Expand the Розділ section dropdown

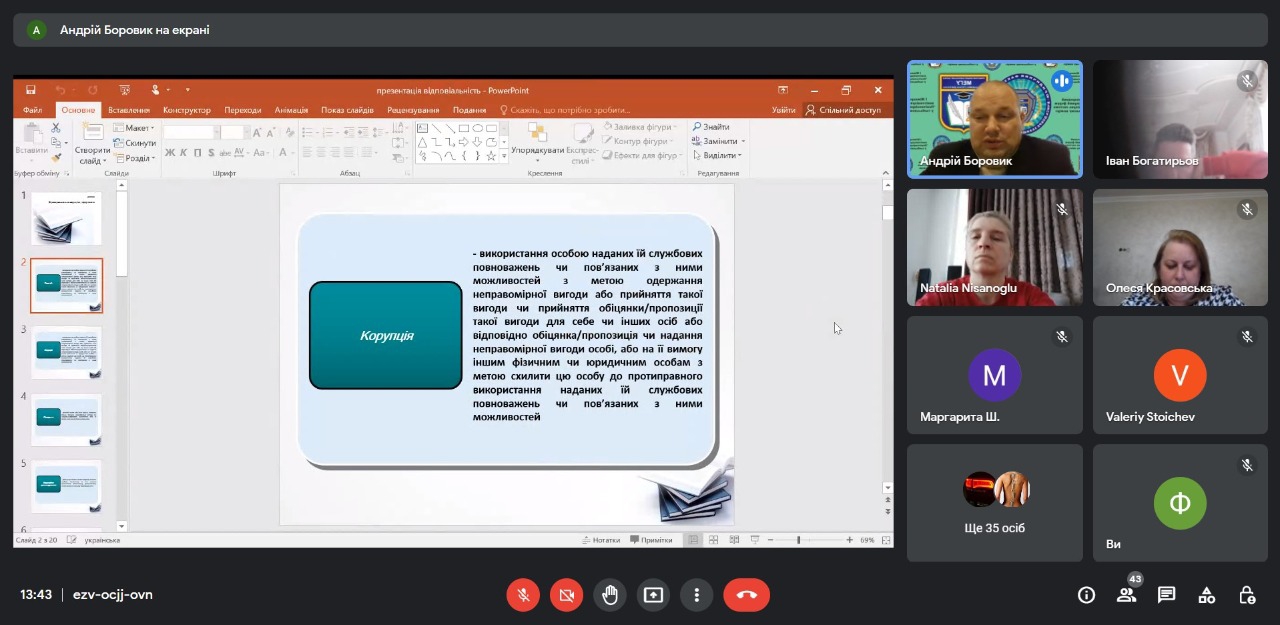pyautogui.click(x=134, y=158)
